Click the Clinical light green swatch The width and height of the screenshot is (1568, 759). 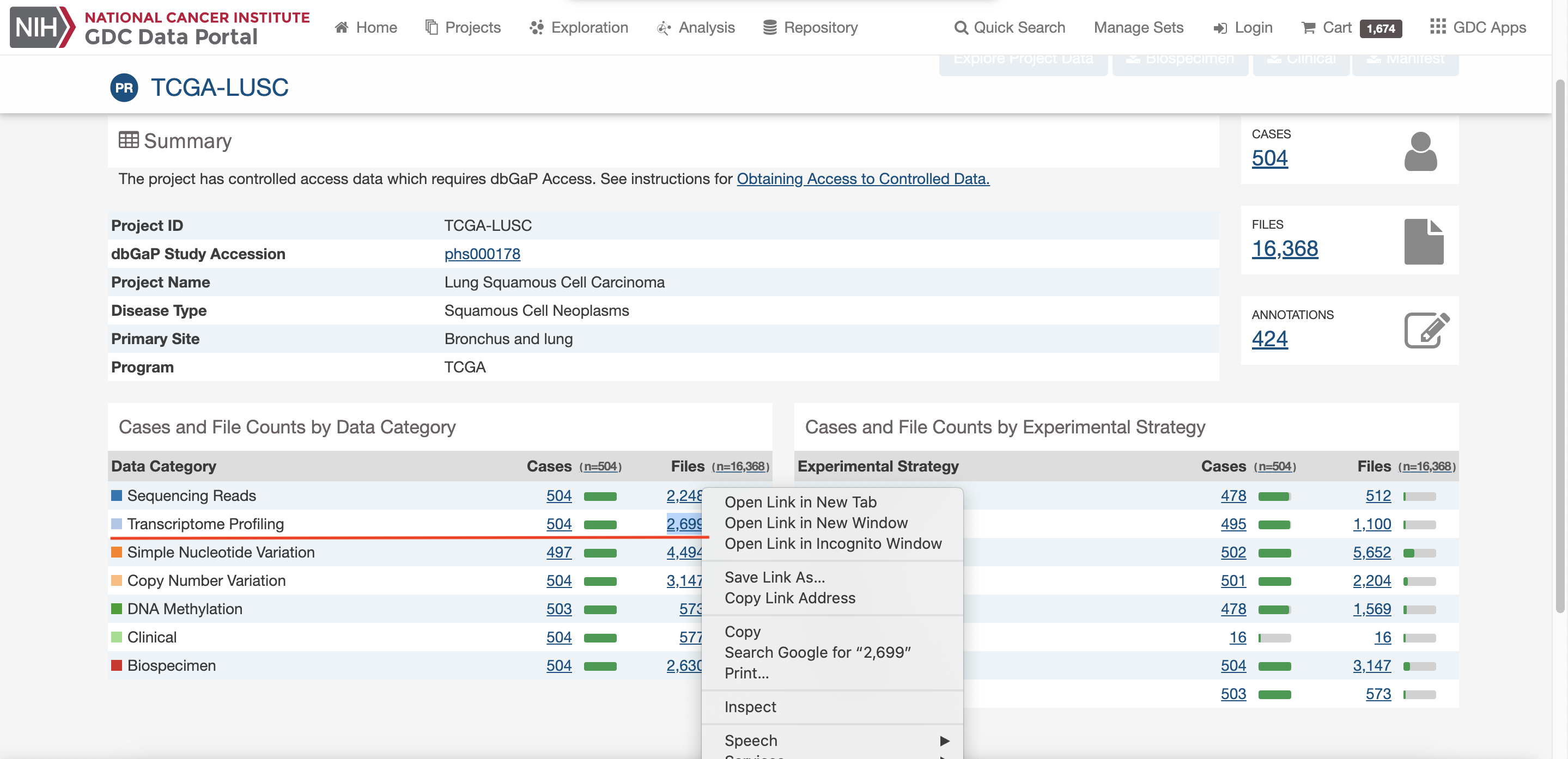tap(116, 638)
